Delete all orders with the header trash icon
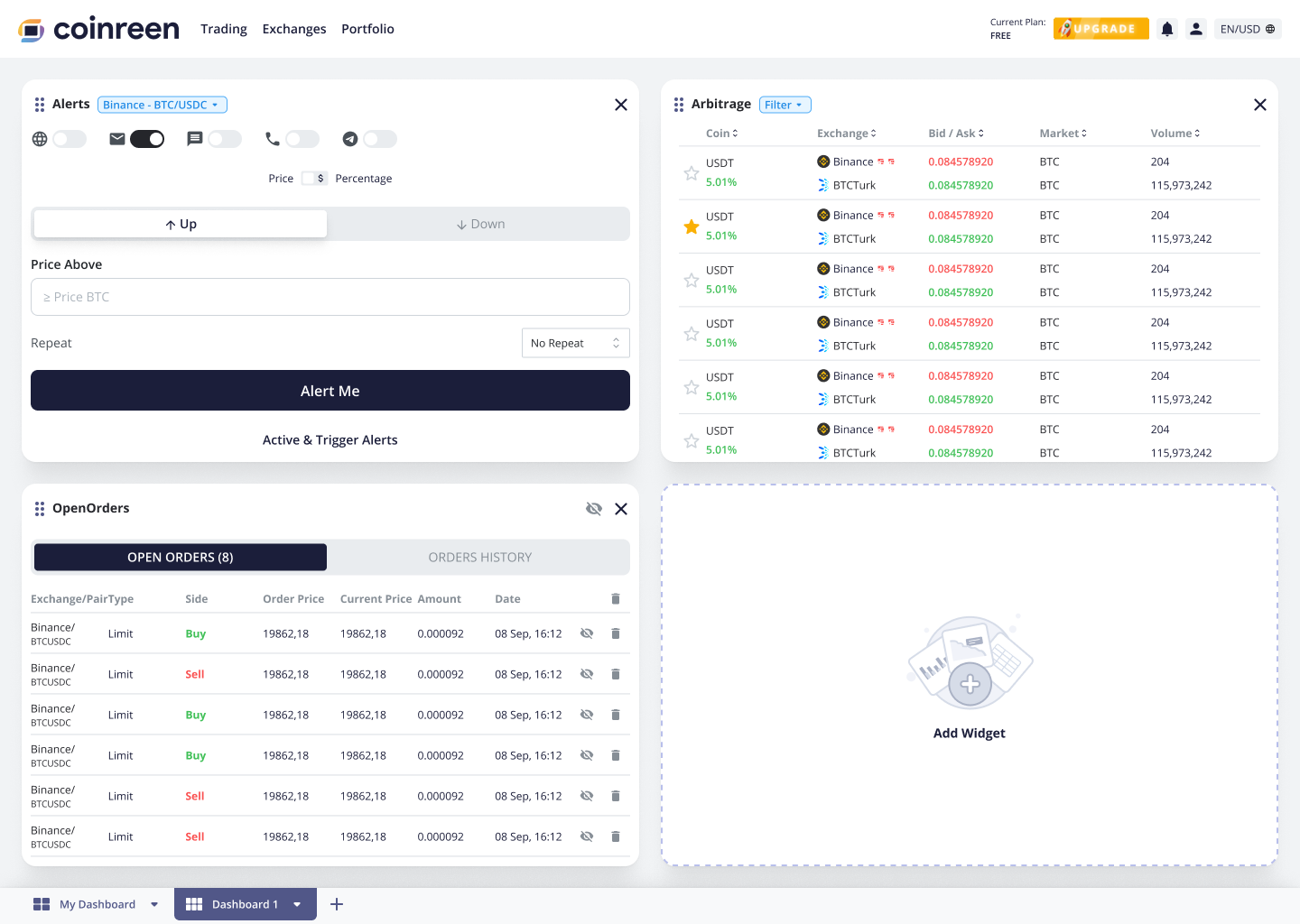1300x924 pixels. click(616, 599)
